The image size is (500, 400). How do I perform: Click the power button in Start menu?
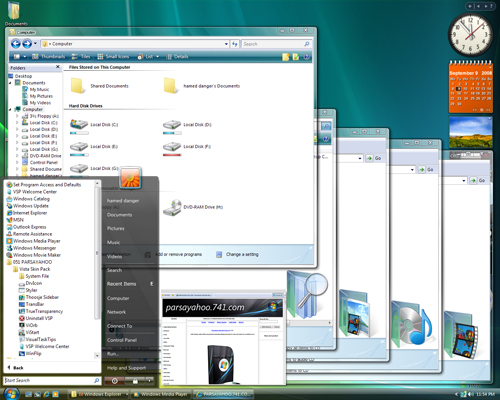tap(115, 381)
